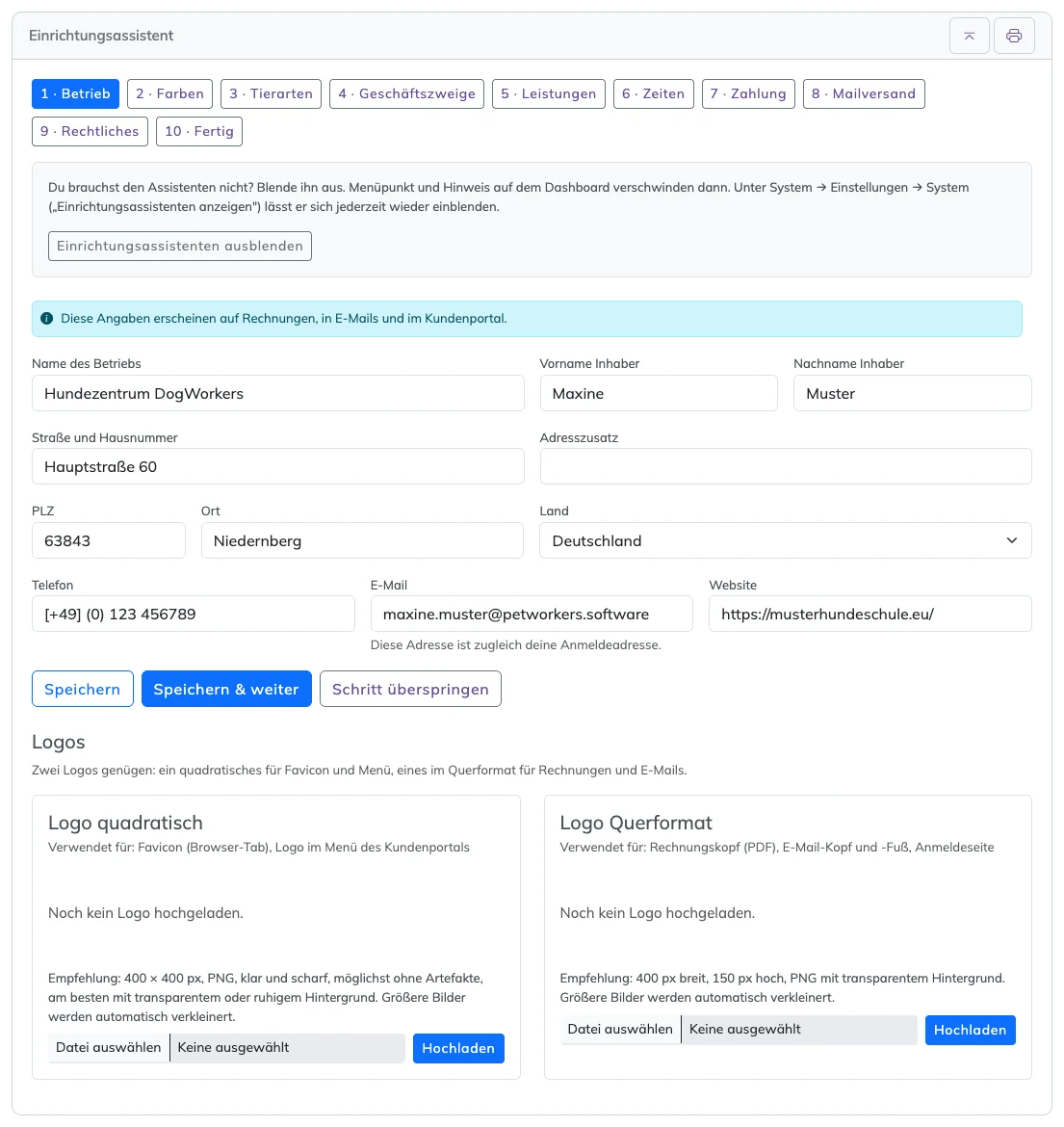Open the Land dropdown showing Deutschland
1064x1127 pixels.
[786, 540]
